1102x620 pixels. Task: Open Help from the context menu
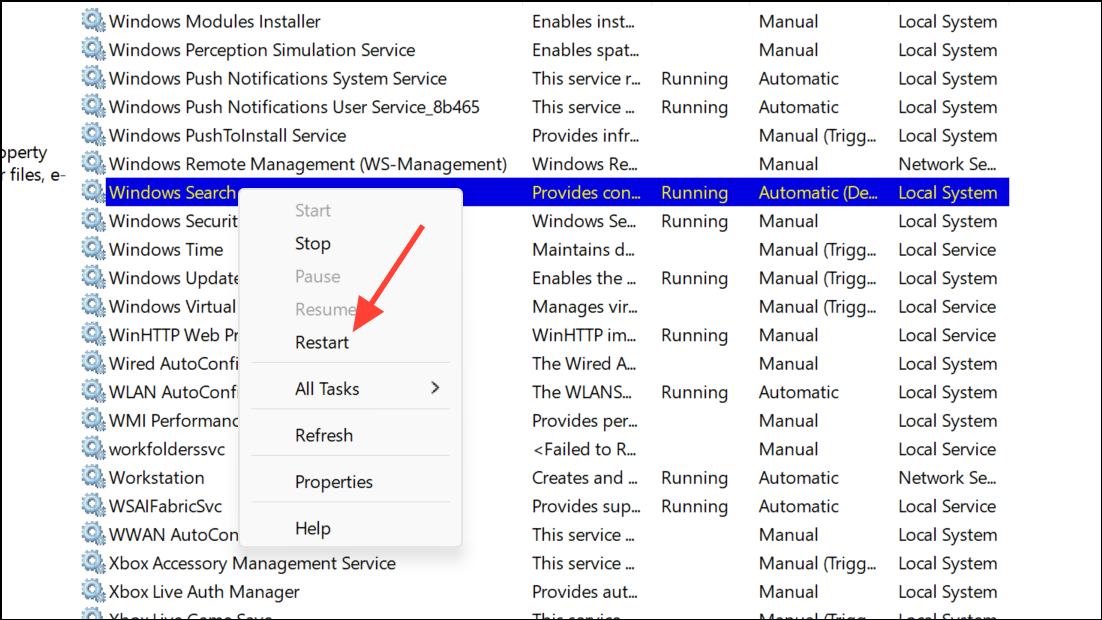tap(313, 529)
